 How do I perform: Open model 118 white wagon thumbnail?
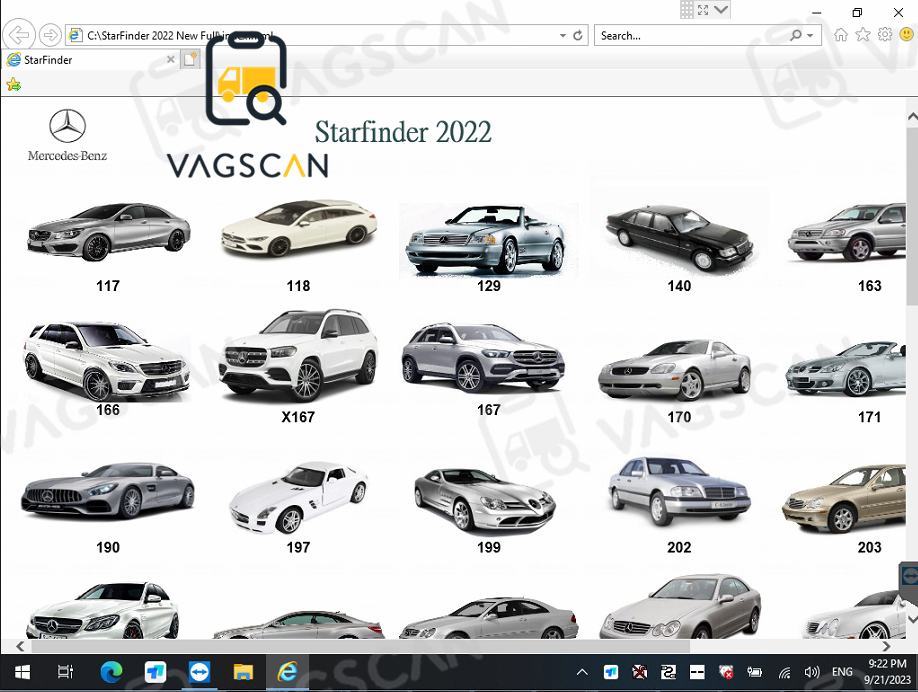[x=299, y=228]
